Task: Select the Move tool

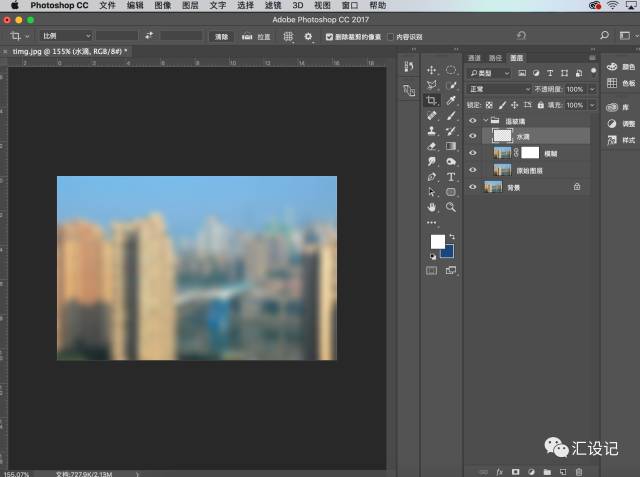Action: click(432, 70)
